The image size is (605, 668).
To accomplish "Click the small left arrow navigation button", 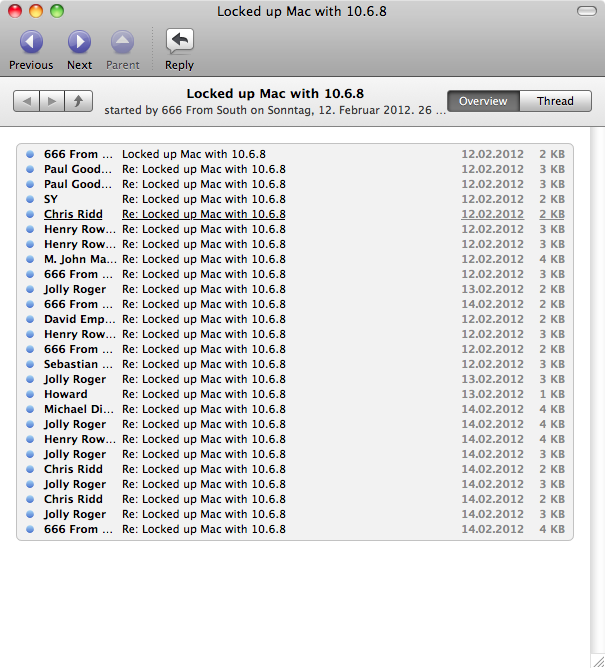I will [x=27, y=101].
